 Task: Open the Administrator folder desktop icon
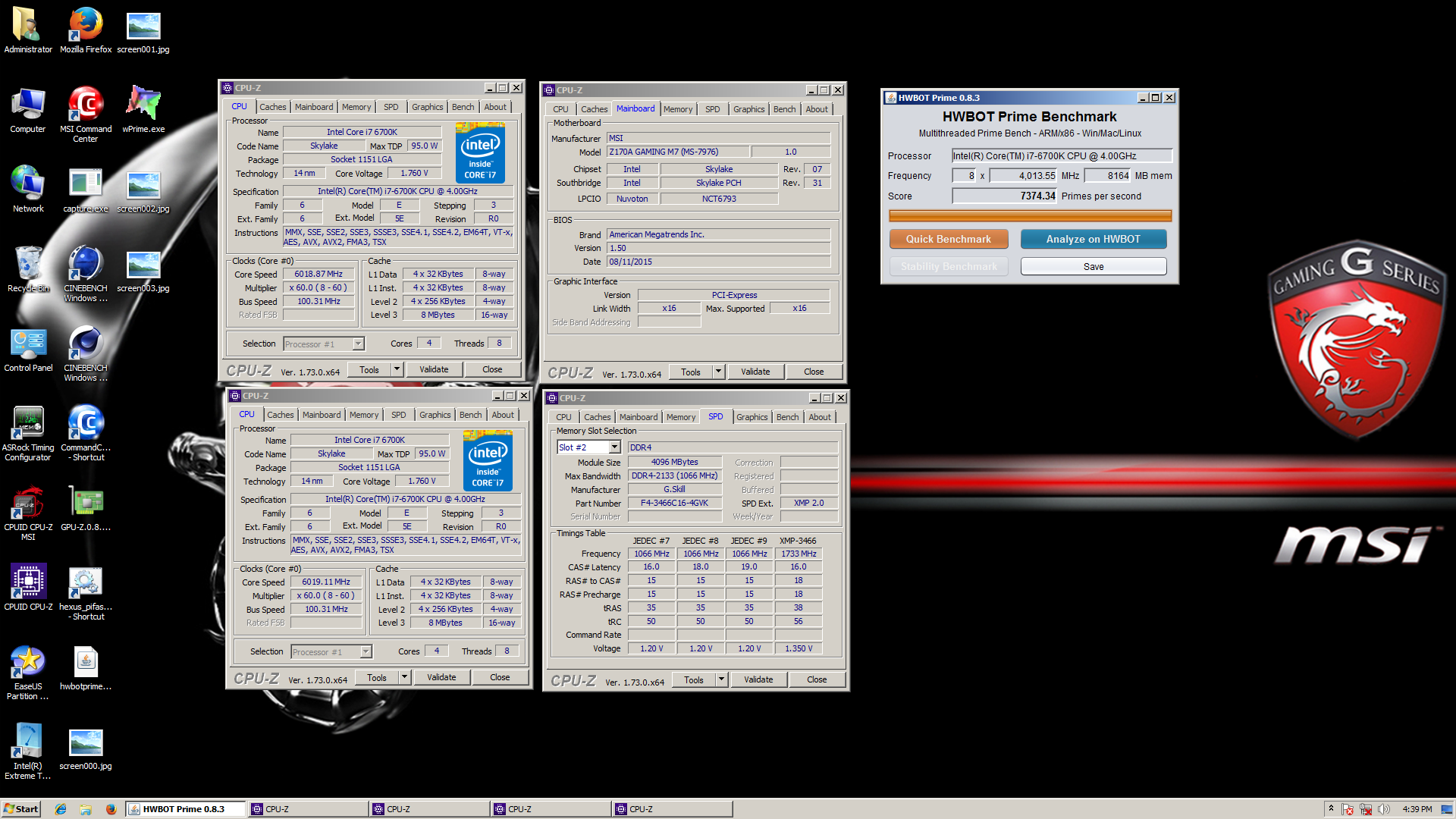click(x=28, y=30)
